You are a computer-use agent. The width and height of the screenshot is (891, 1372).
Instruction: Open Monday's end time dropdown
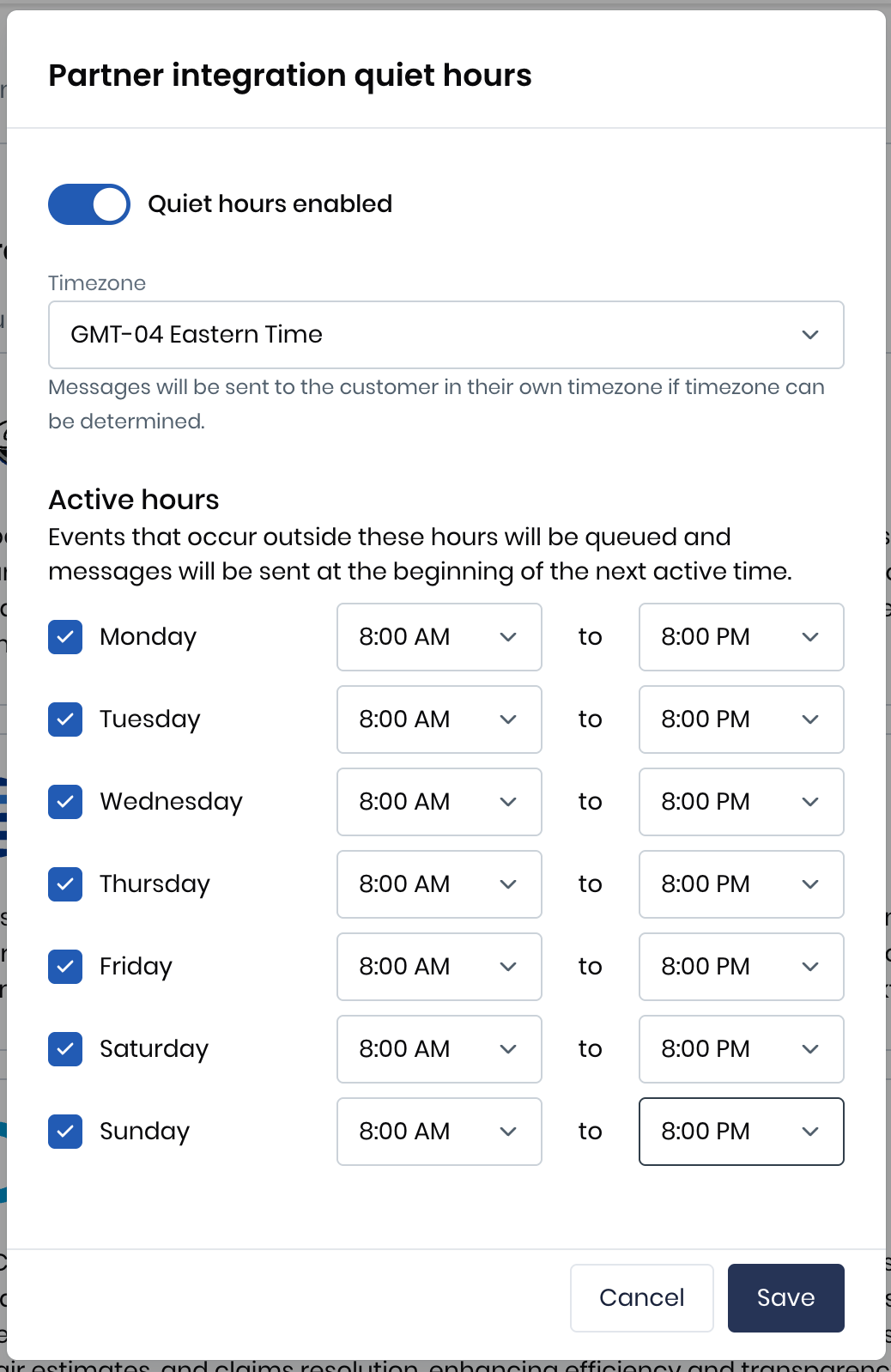tap(741, 637)
